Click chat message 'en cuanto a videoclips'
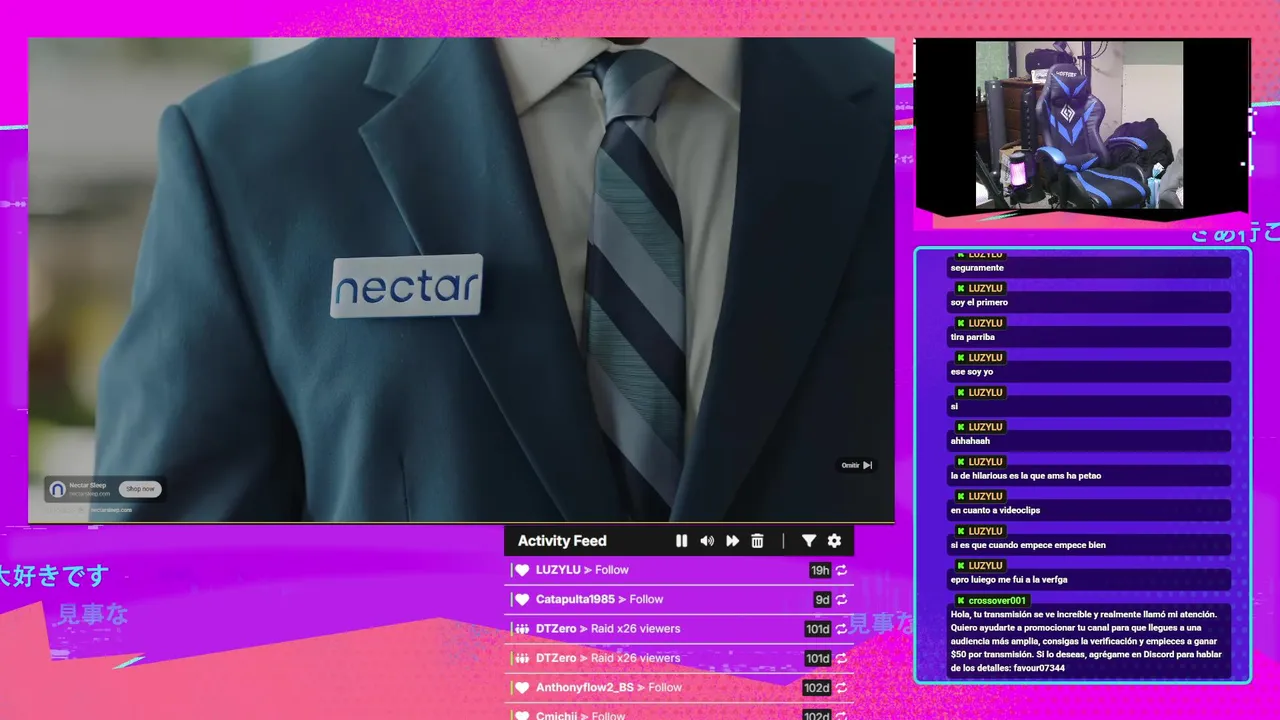The image size is (1280, 720). pos(1089,510)
